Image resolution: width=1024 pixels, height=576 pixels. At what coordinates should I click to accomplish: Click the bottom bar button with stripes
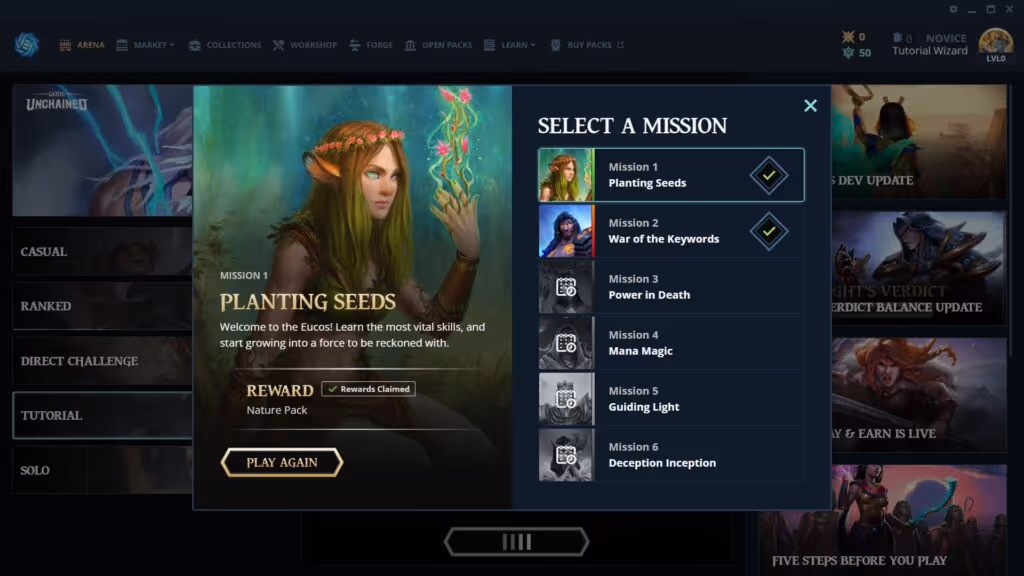516,542
